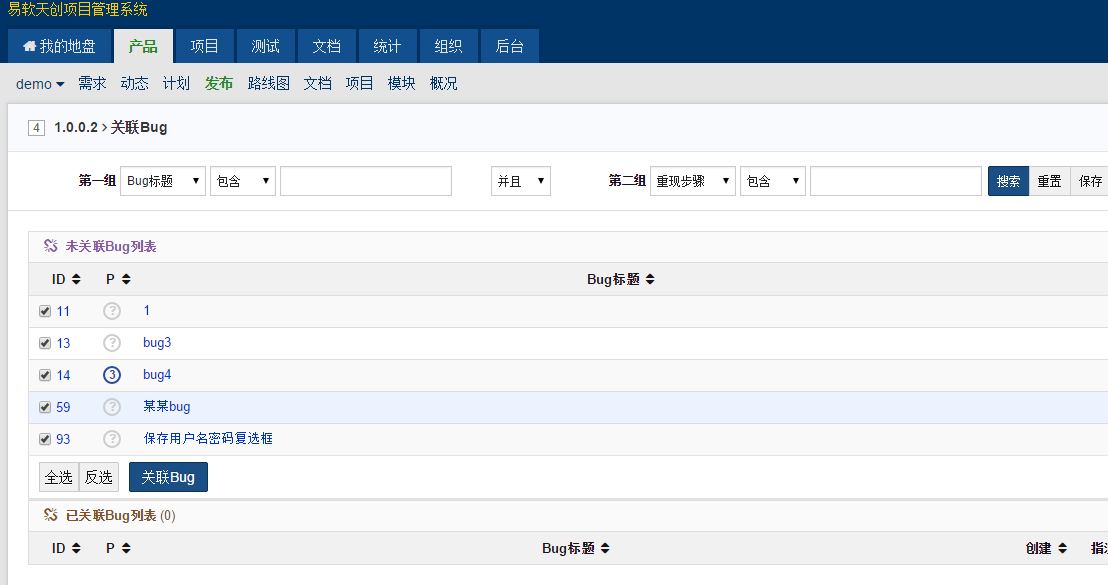This screenshot has width=1108, height=585.
Task: Go to 发布 submenu
Action: [219, 83]
